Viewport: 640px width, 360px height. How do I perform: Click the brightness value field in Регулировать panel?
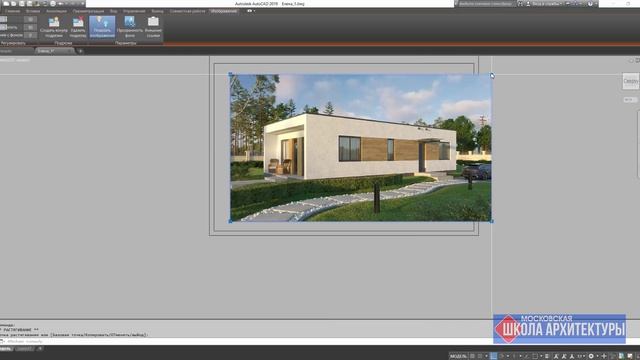[x=30, y=19]
